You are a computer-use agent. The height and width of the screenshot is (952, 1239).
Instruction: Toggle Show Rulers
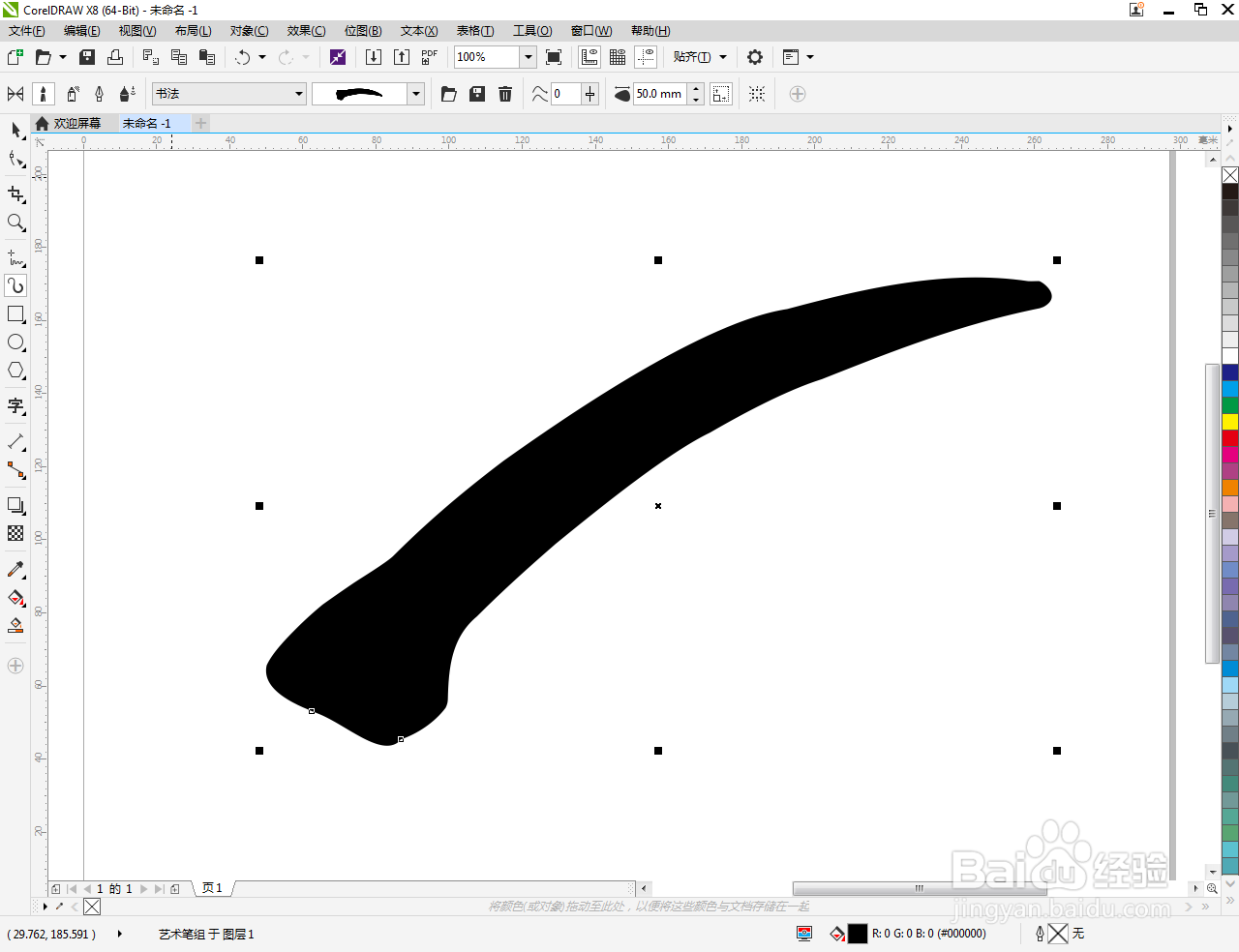point(589,57)
